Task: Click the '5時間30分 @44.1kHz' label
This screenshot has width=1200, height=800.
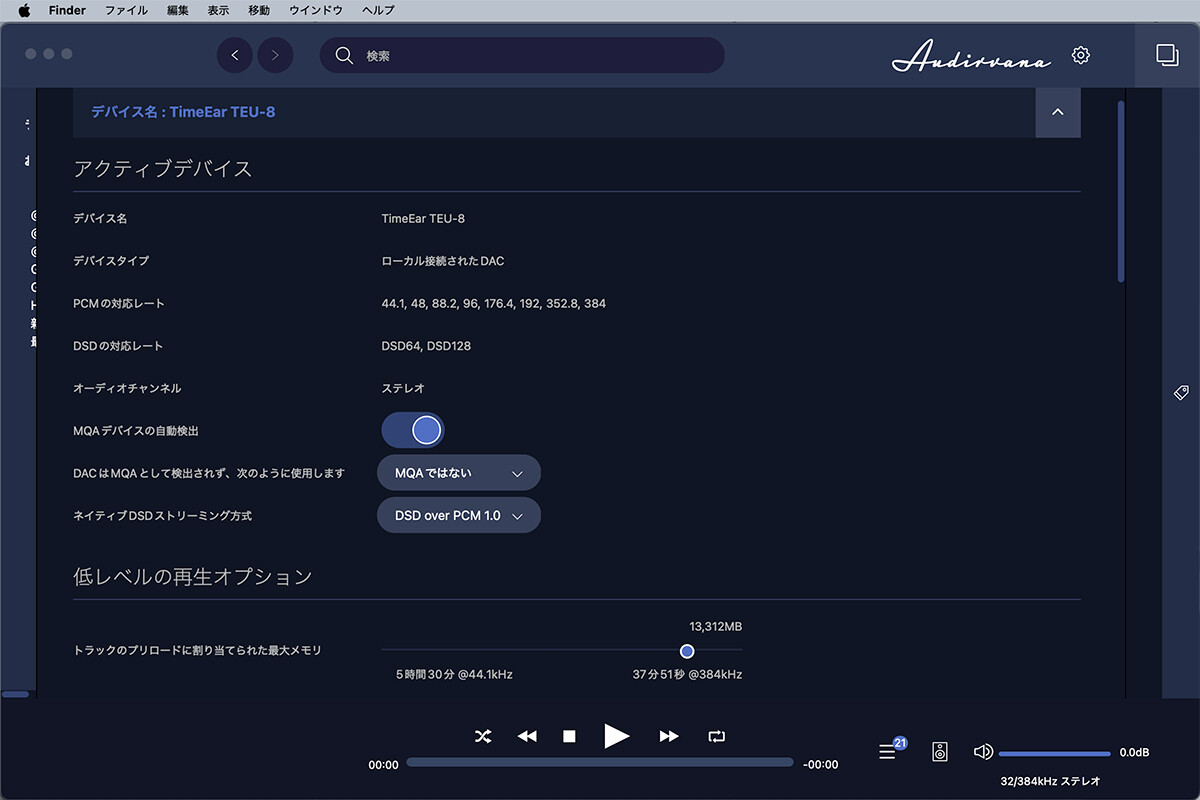Action: (x=454, y=675)
